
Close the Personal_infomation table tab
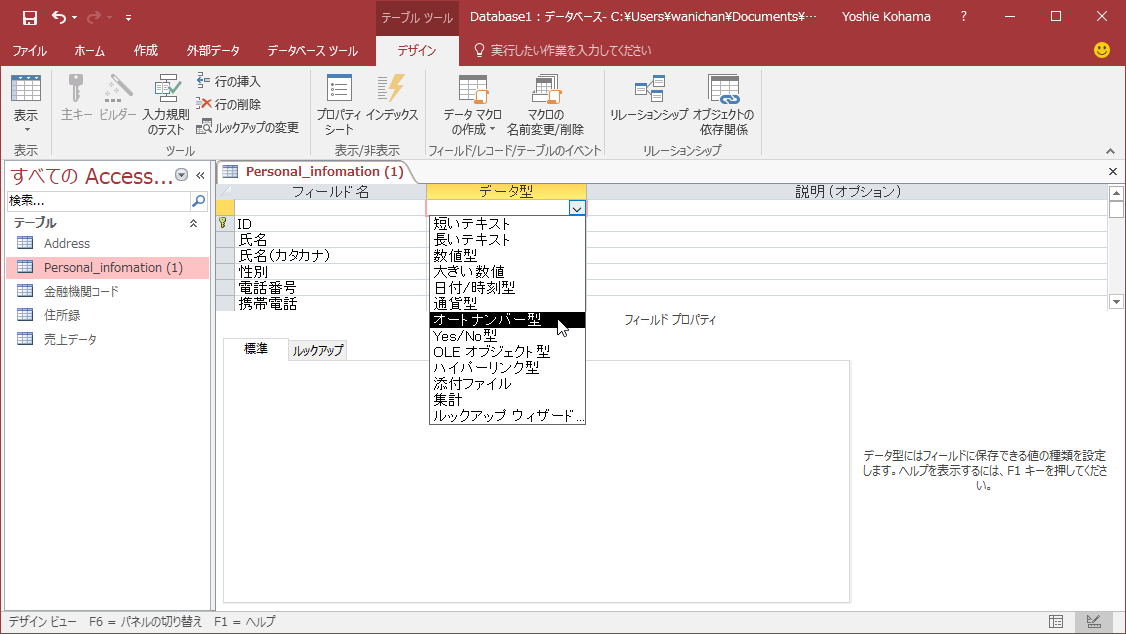pos(1112,172)
